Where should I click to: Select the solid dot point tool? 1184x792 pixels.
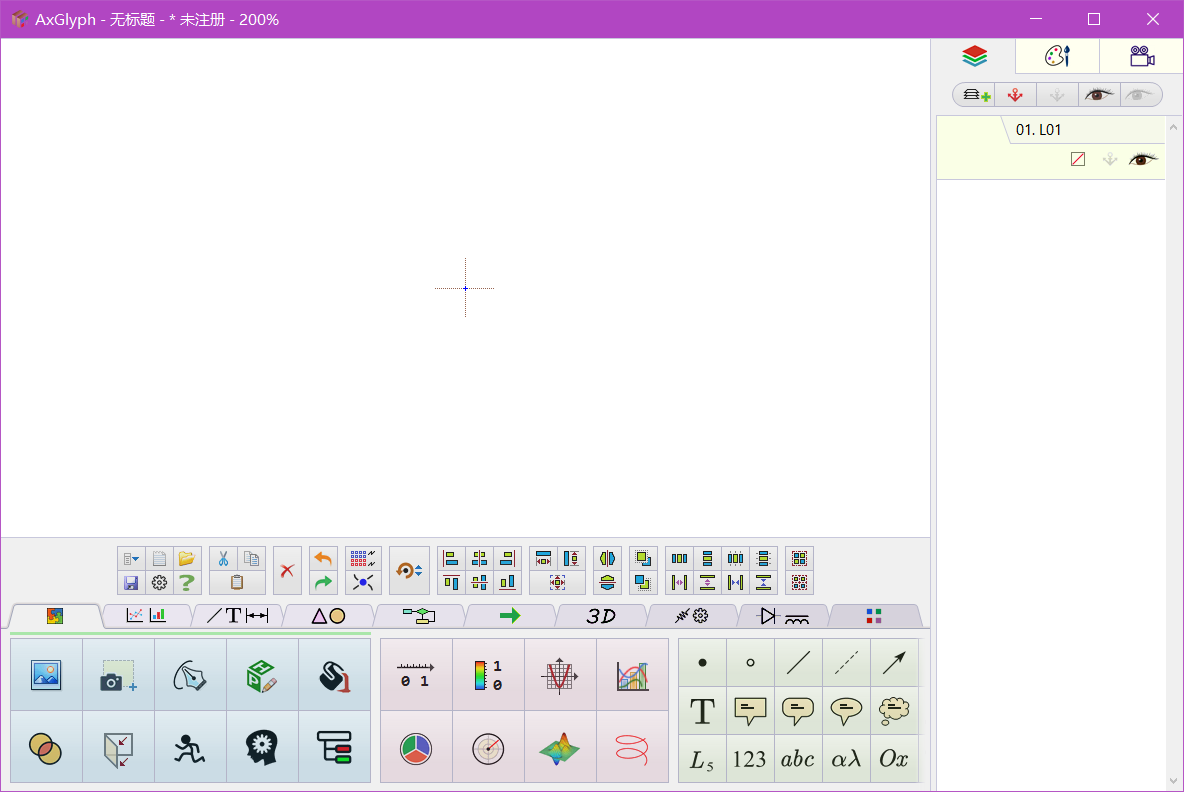click(702, 663)
